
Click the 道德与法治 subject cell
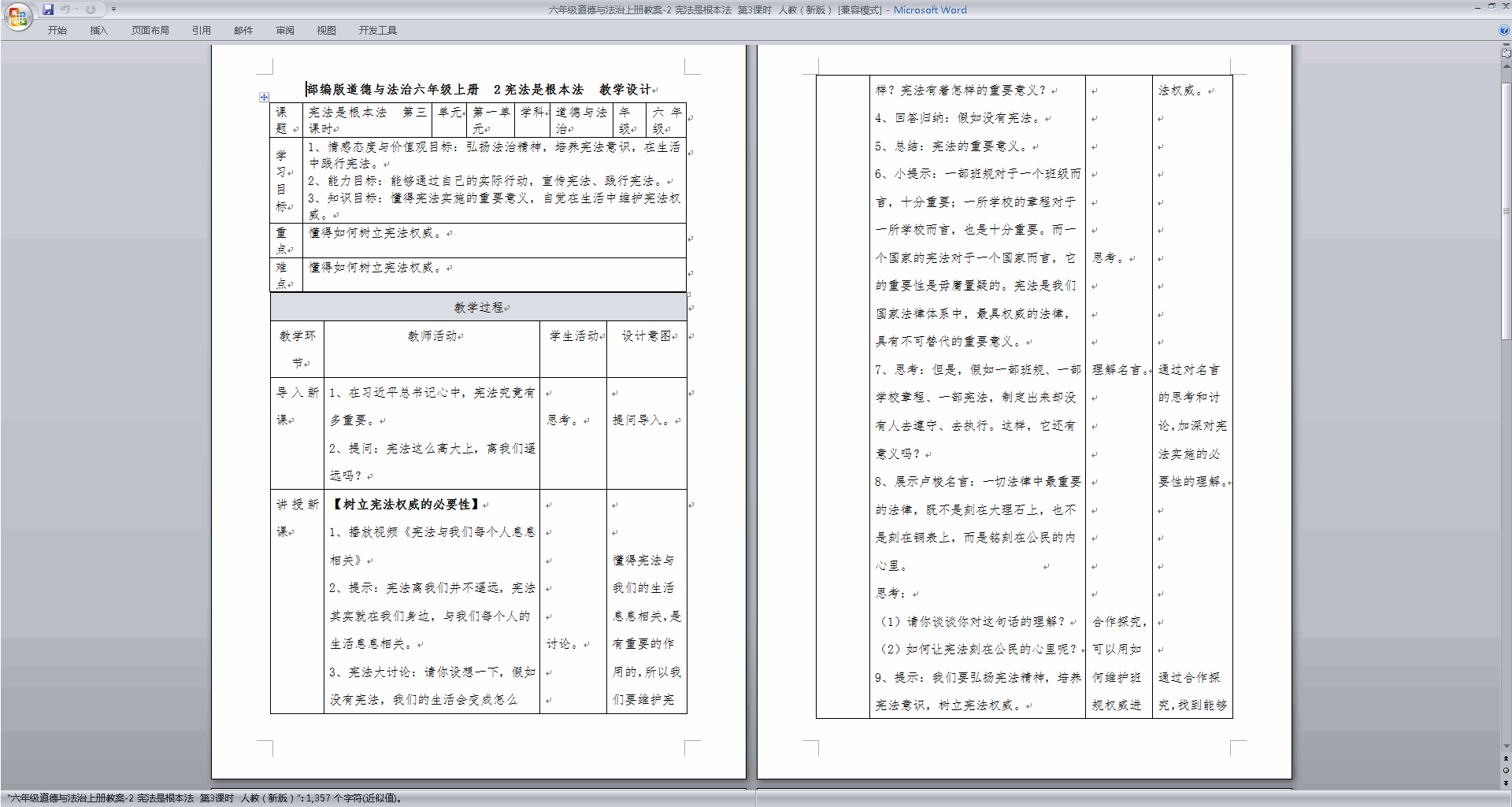coord(581,120)
